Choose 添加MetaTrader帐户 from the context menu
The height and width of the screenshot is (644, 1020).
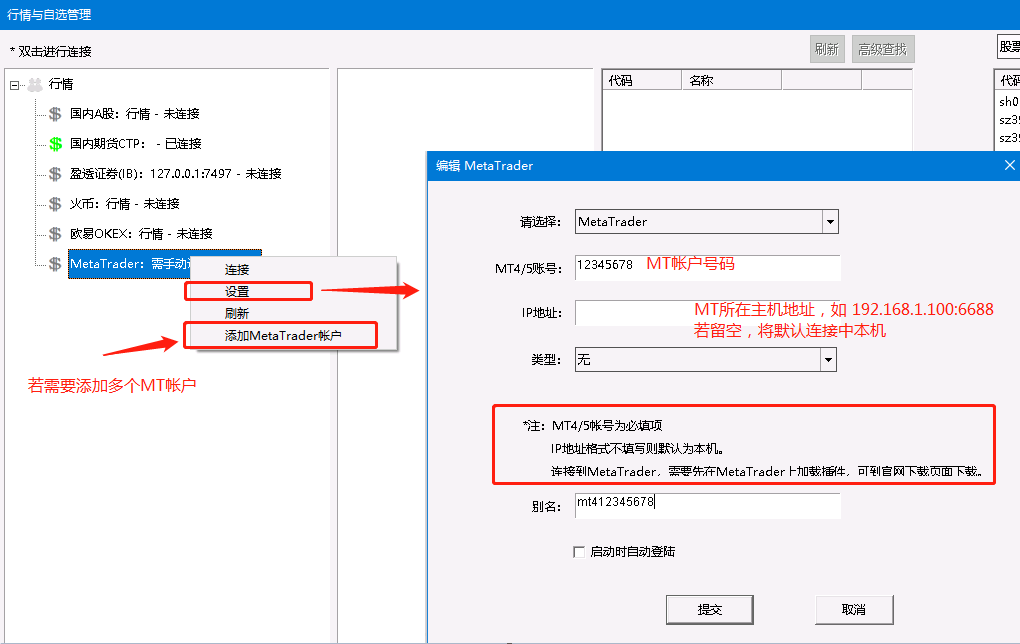pyautogui.click(x=283, y=336)
